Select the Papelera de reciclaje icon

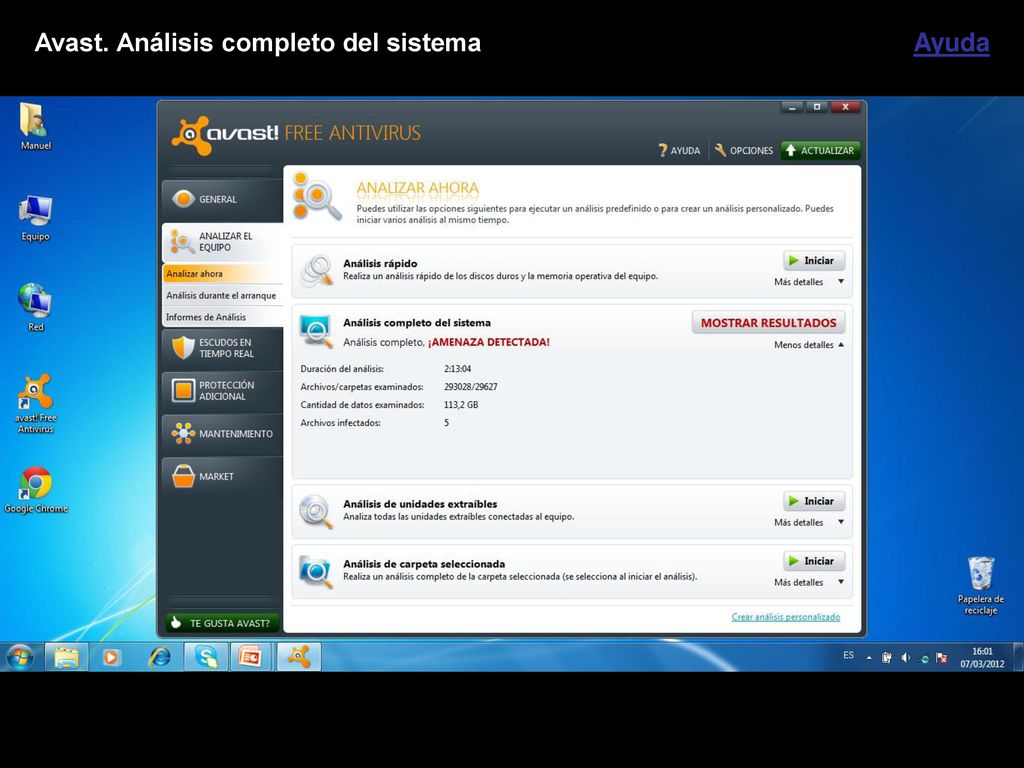click(980, 585)
